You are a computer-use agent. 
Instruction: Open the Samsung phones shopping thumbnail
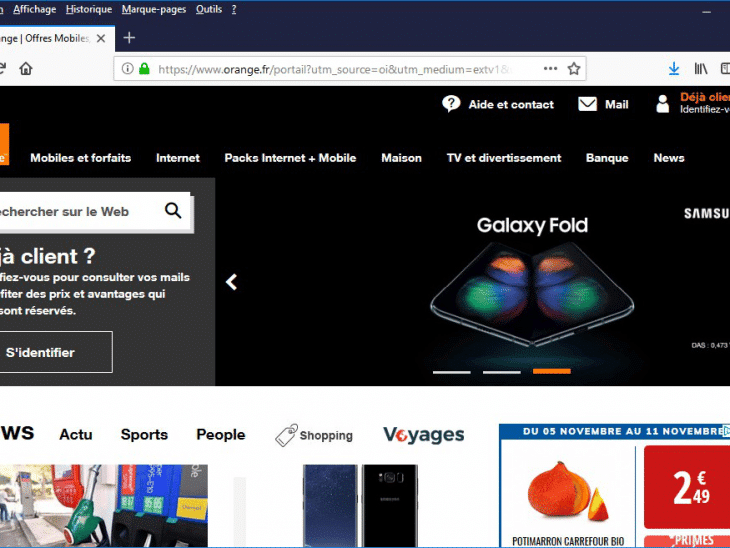(x=360, y=506)
